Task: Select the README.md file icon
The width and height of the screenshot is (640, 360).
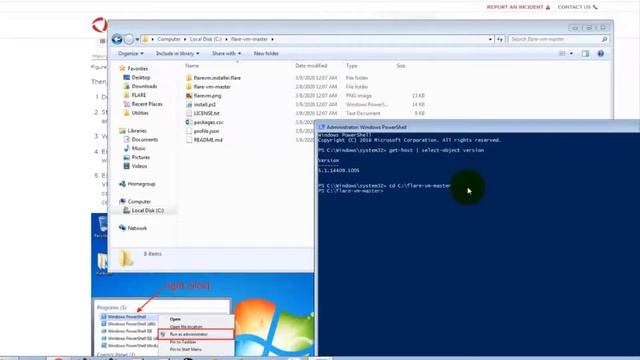Action: (189, 140)
